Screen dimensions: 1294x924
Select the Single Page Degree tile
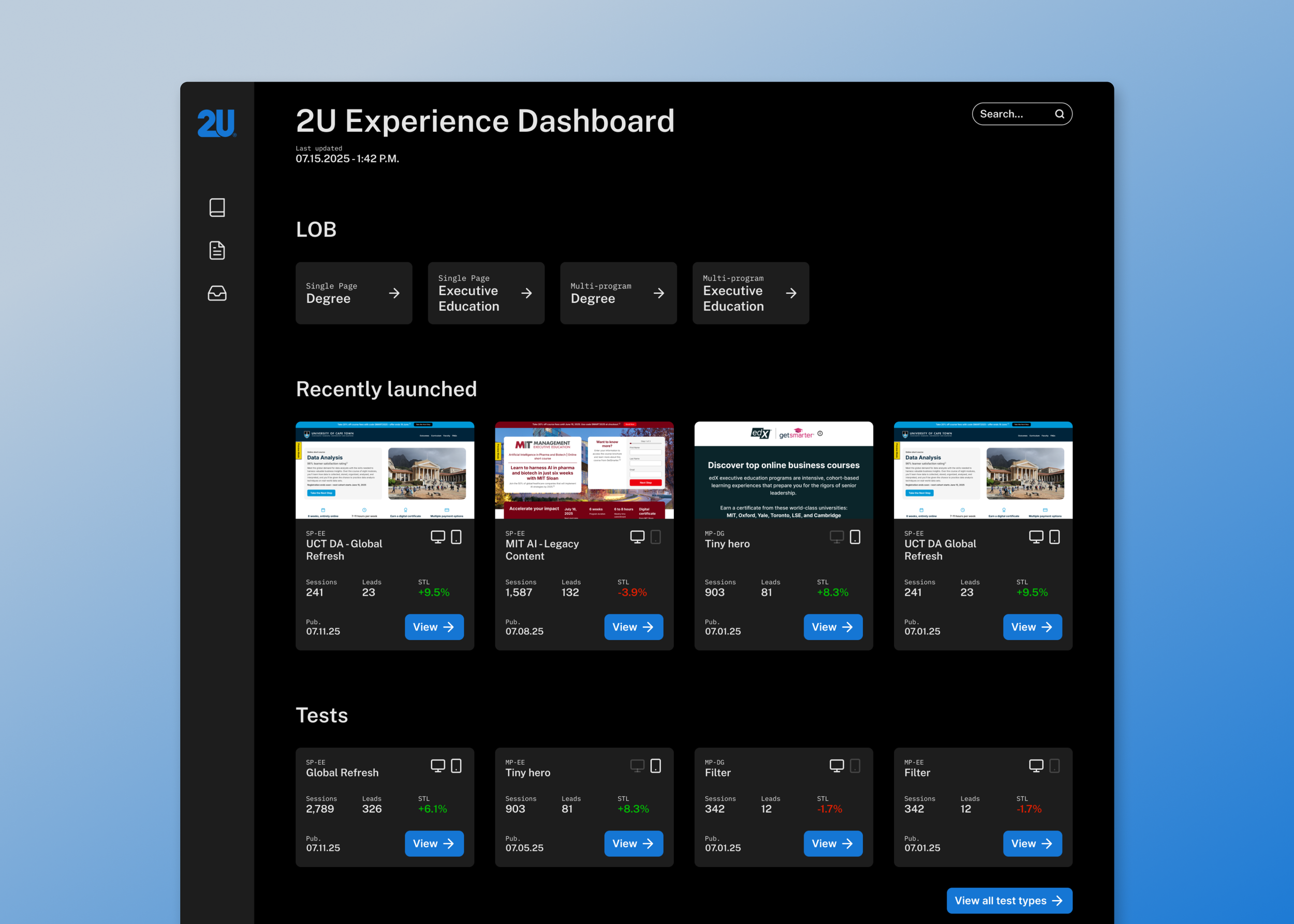(x=342, y=293)
